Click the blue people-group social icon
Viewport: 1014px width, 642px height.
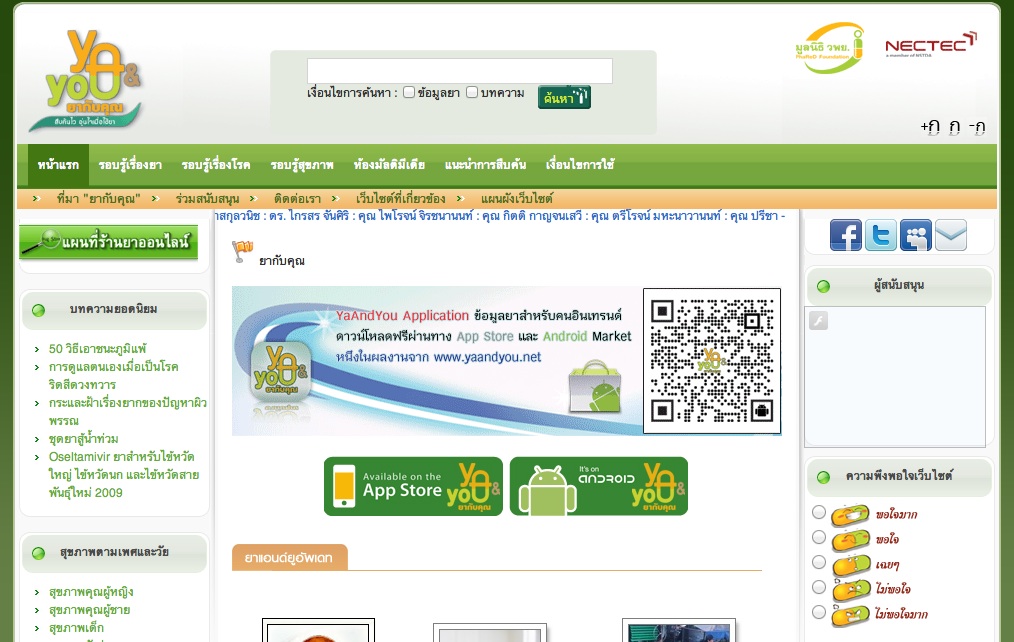click(x=916, y=235)
